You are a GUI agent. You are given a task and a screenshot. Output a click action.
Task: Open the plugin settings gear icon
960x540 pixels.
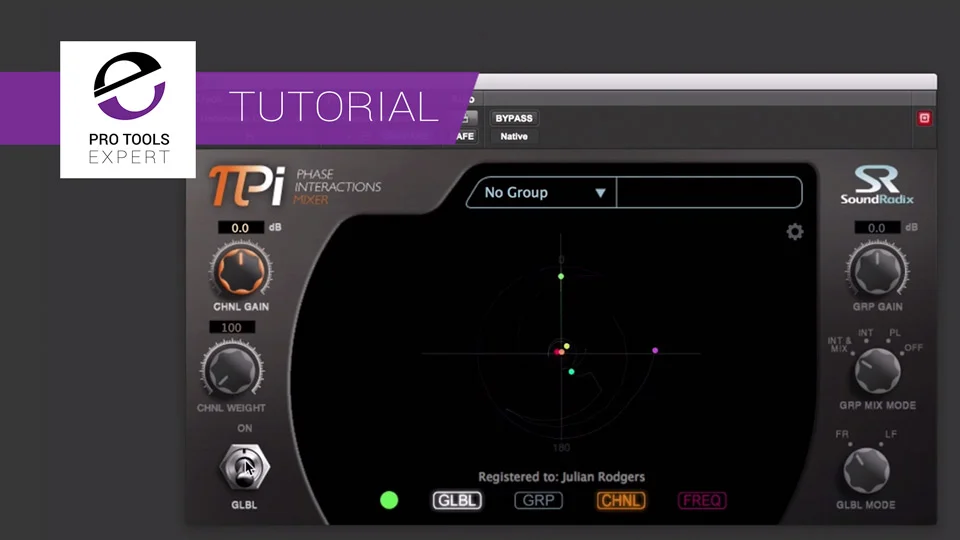[x=795, y=231]
